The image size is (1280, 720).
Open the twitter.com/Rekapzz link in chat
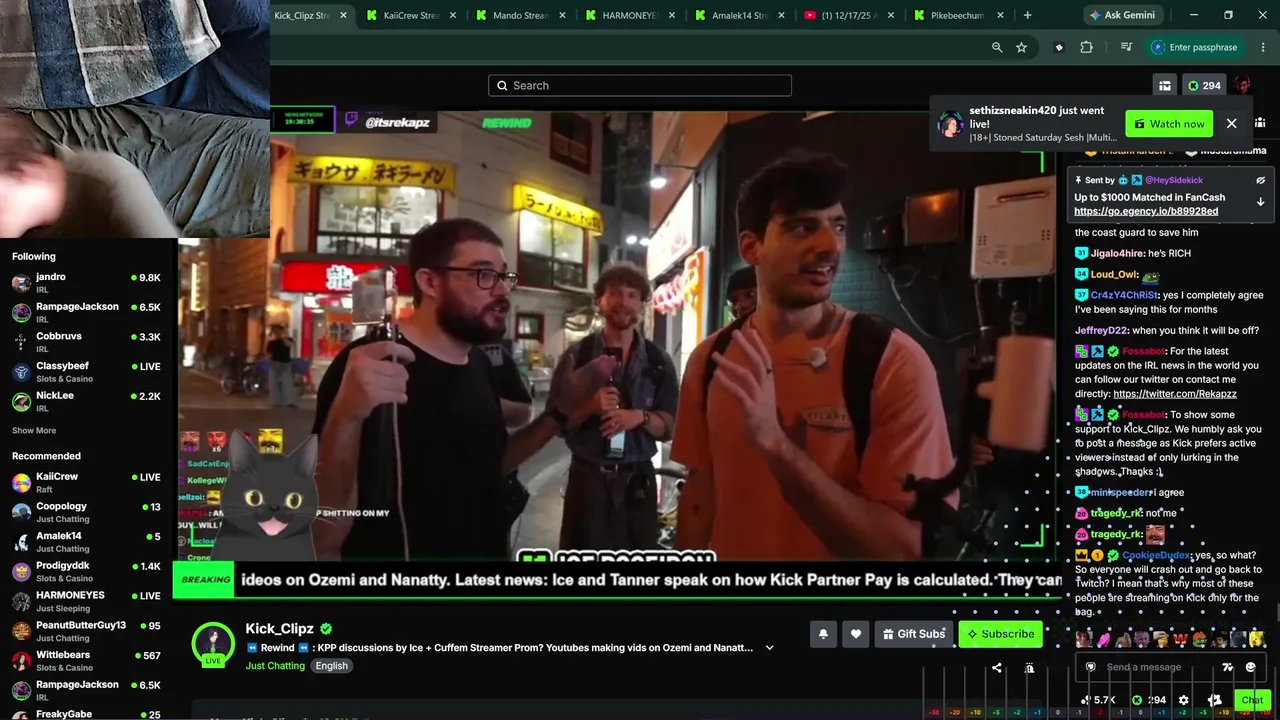[1175, 394]
